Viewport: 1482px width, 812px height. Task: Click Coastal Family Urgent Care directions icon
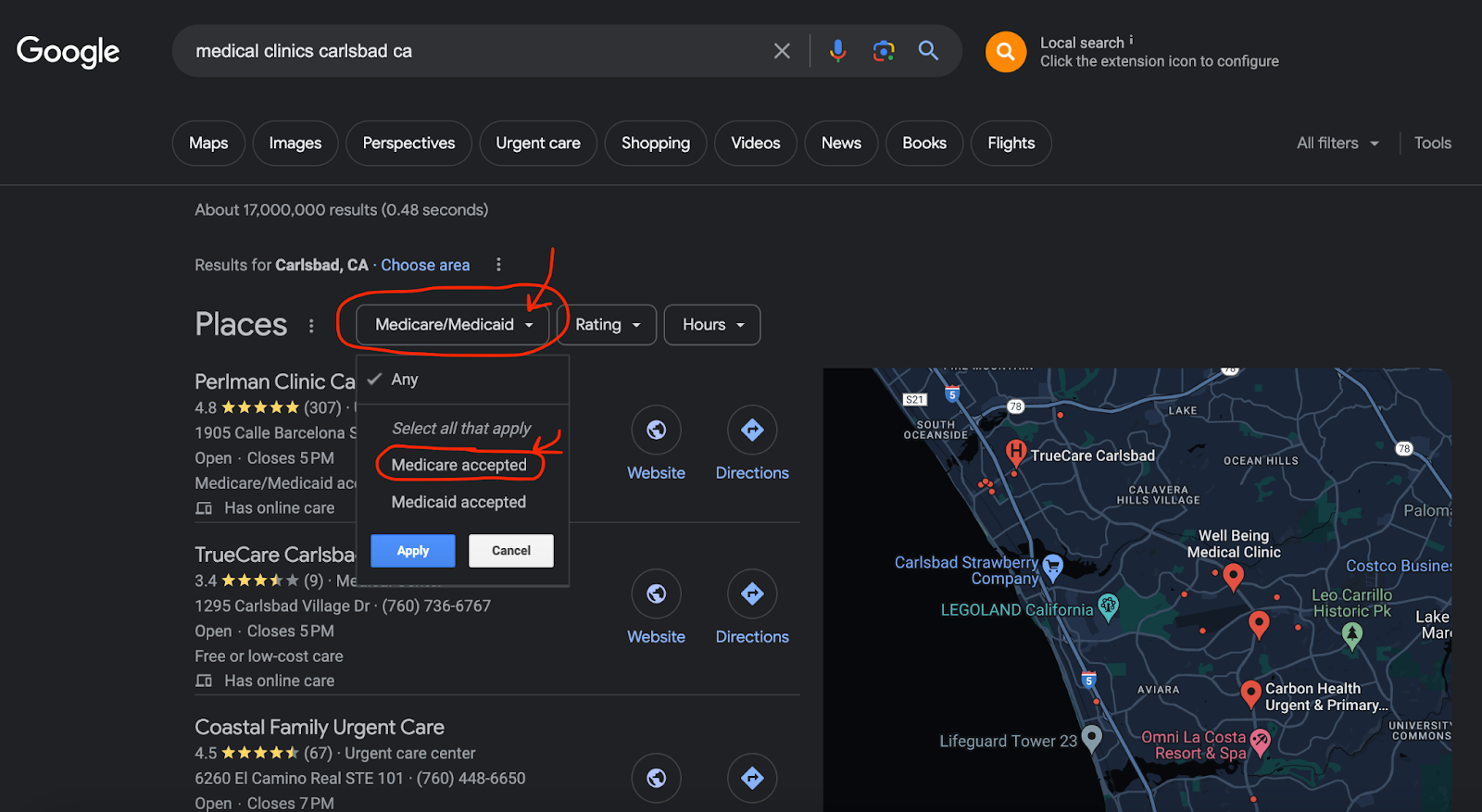click(752, 778)
